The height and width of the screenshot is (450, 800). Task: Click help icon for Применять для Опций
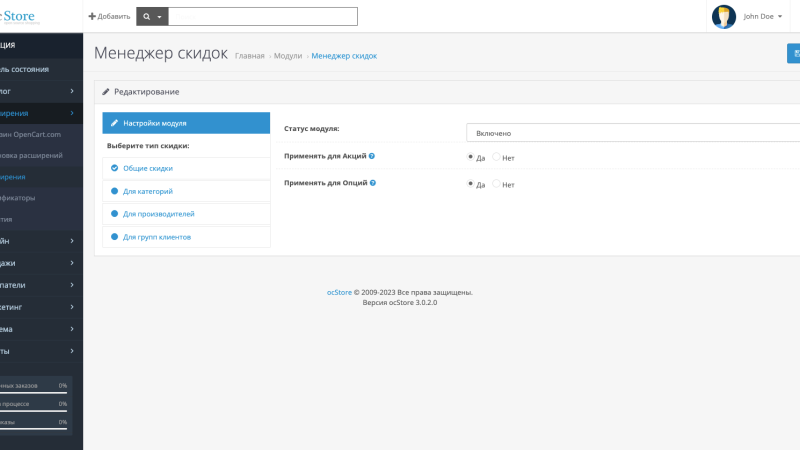[x=372, y=183]
